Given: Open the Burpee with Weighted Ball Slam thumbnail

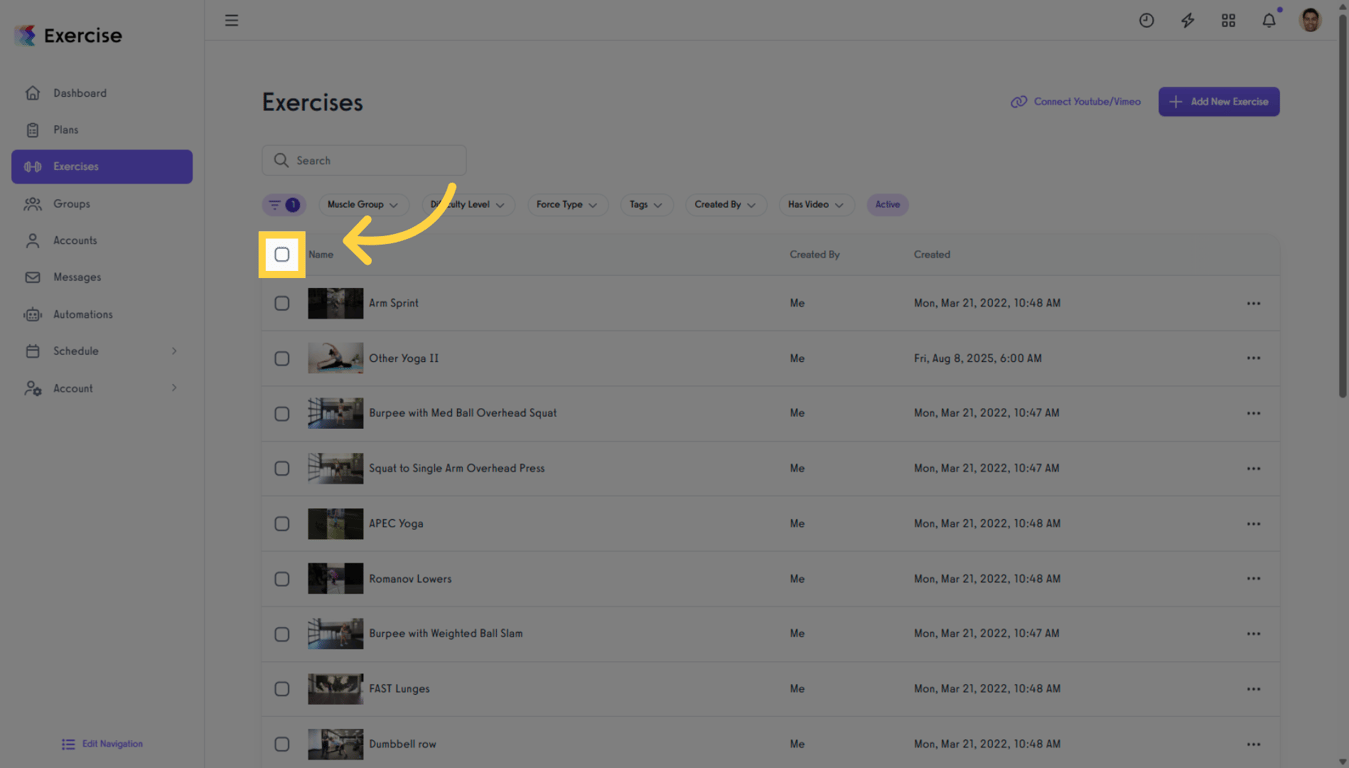Looking at the screenshot, I should point(335,633).
